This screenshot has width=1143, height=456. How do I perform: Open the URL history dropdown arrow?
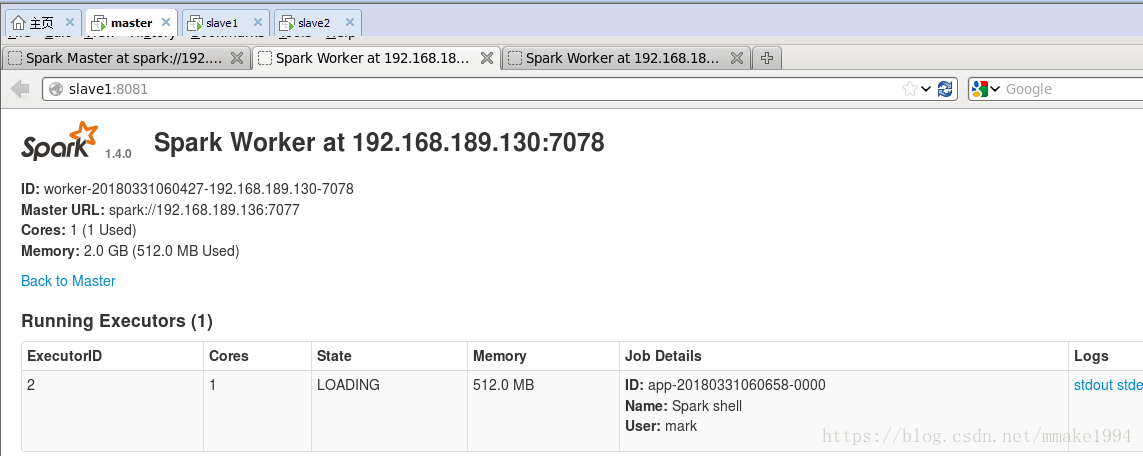(x=926, y=89)
